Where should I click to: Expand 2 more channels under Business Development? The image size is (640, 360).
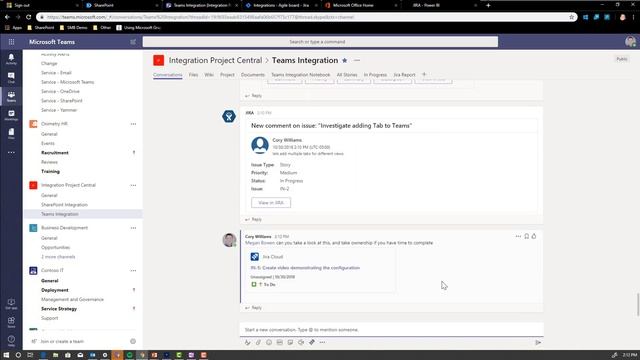(58, 257)
